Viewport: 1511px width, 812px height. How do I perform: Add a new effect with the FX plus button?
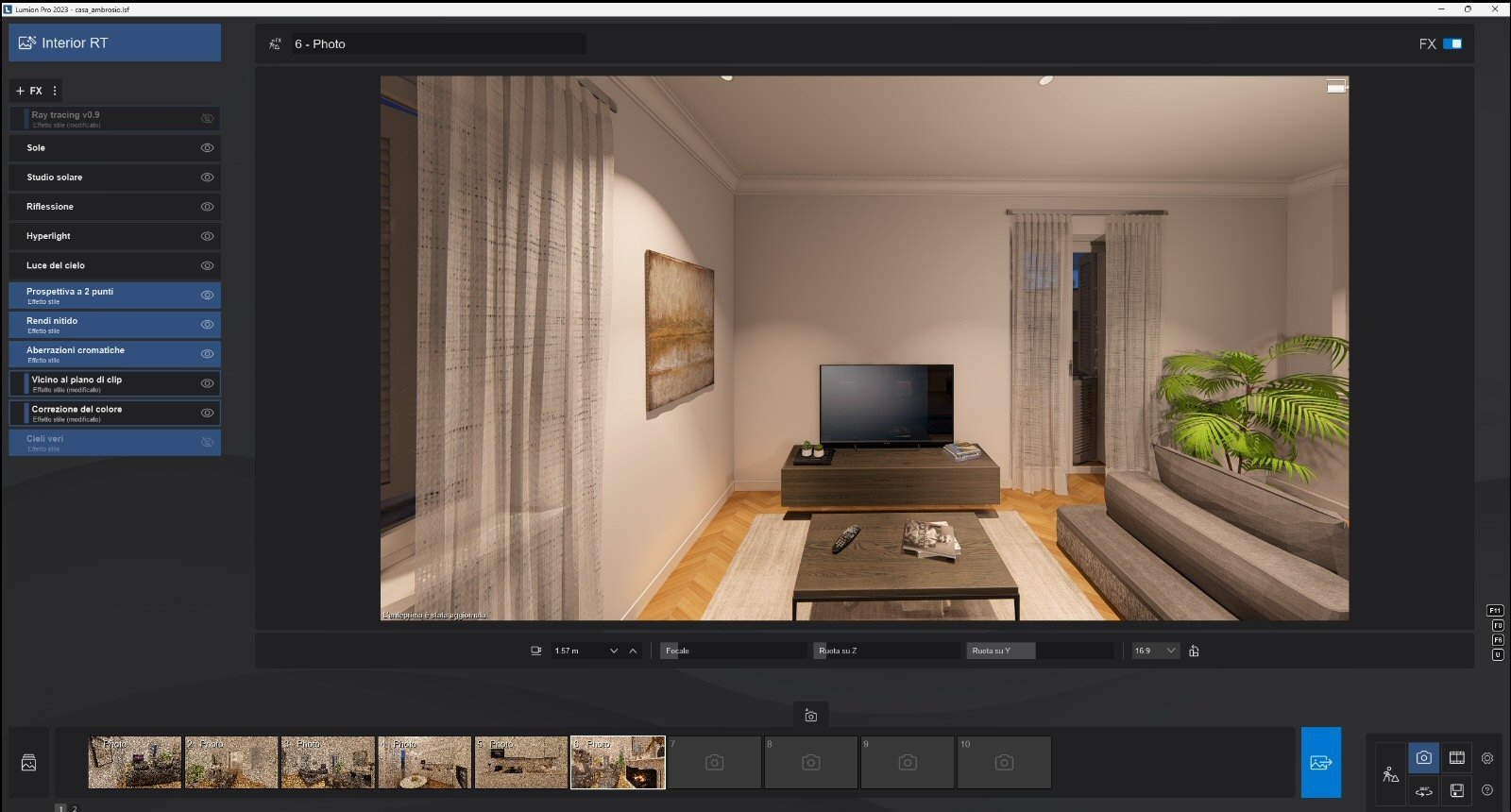click(28, 91)
